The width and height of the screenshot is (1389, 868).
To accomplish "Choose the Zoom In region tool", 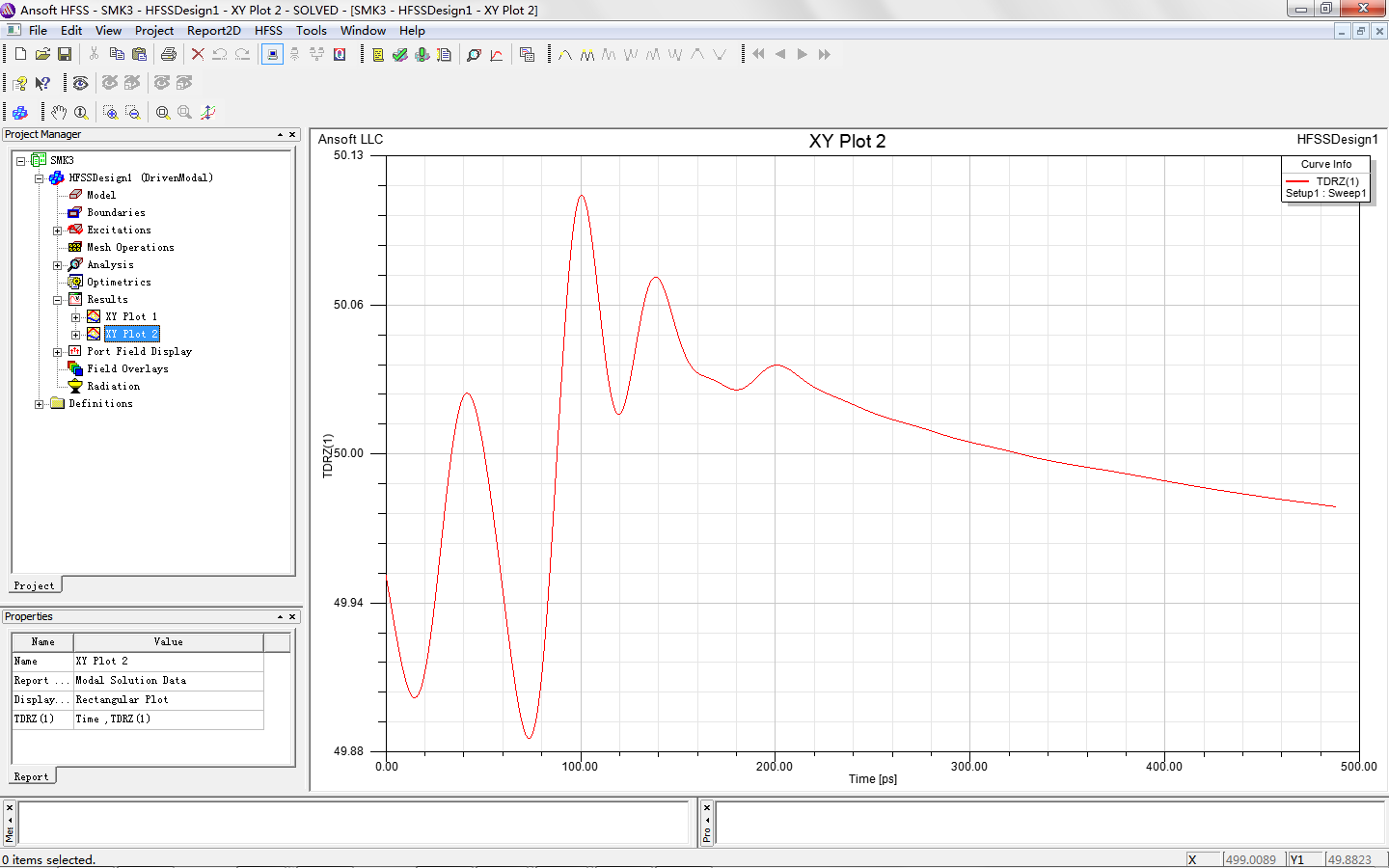I will (110, 113).
